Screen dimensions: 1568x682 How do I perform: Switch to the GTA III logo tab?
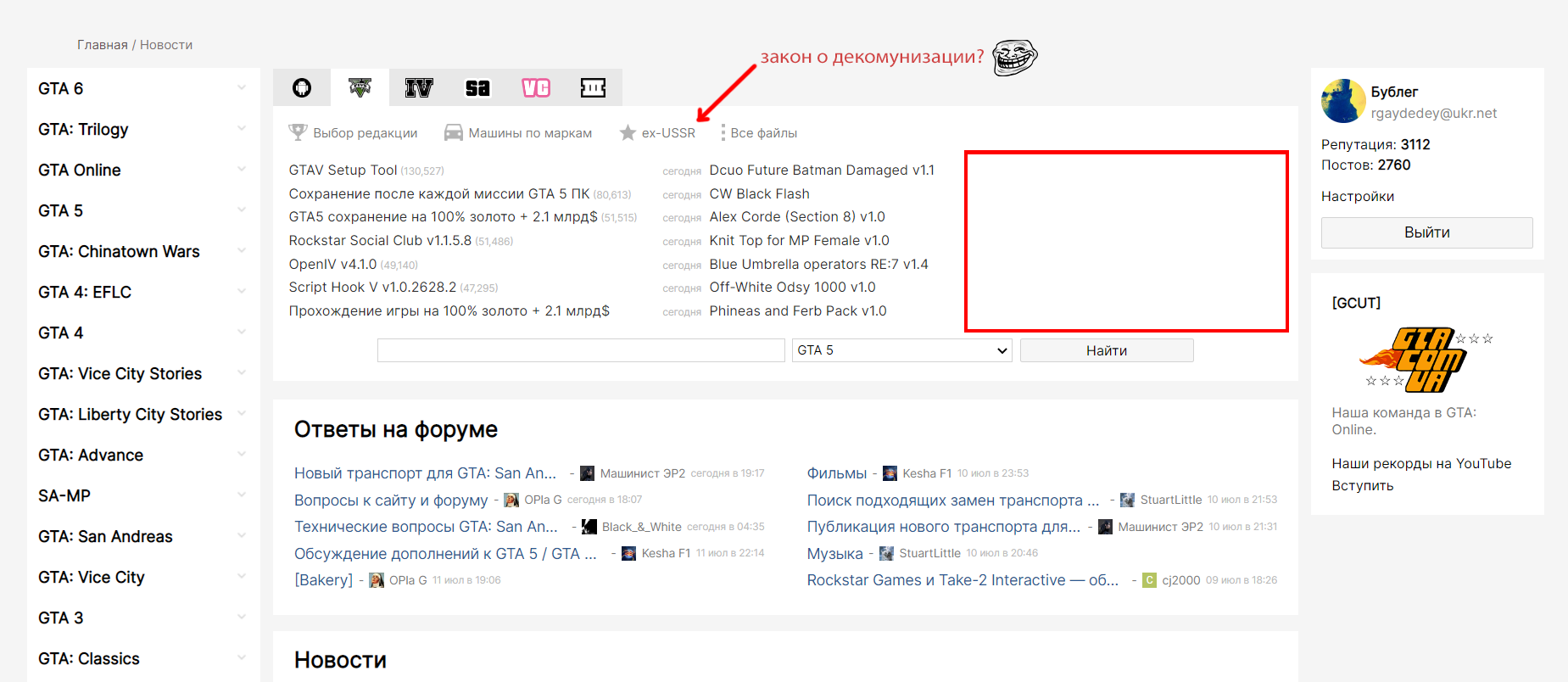[594, 88]
